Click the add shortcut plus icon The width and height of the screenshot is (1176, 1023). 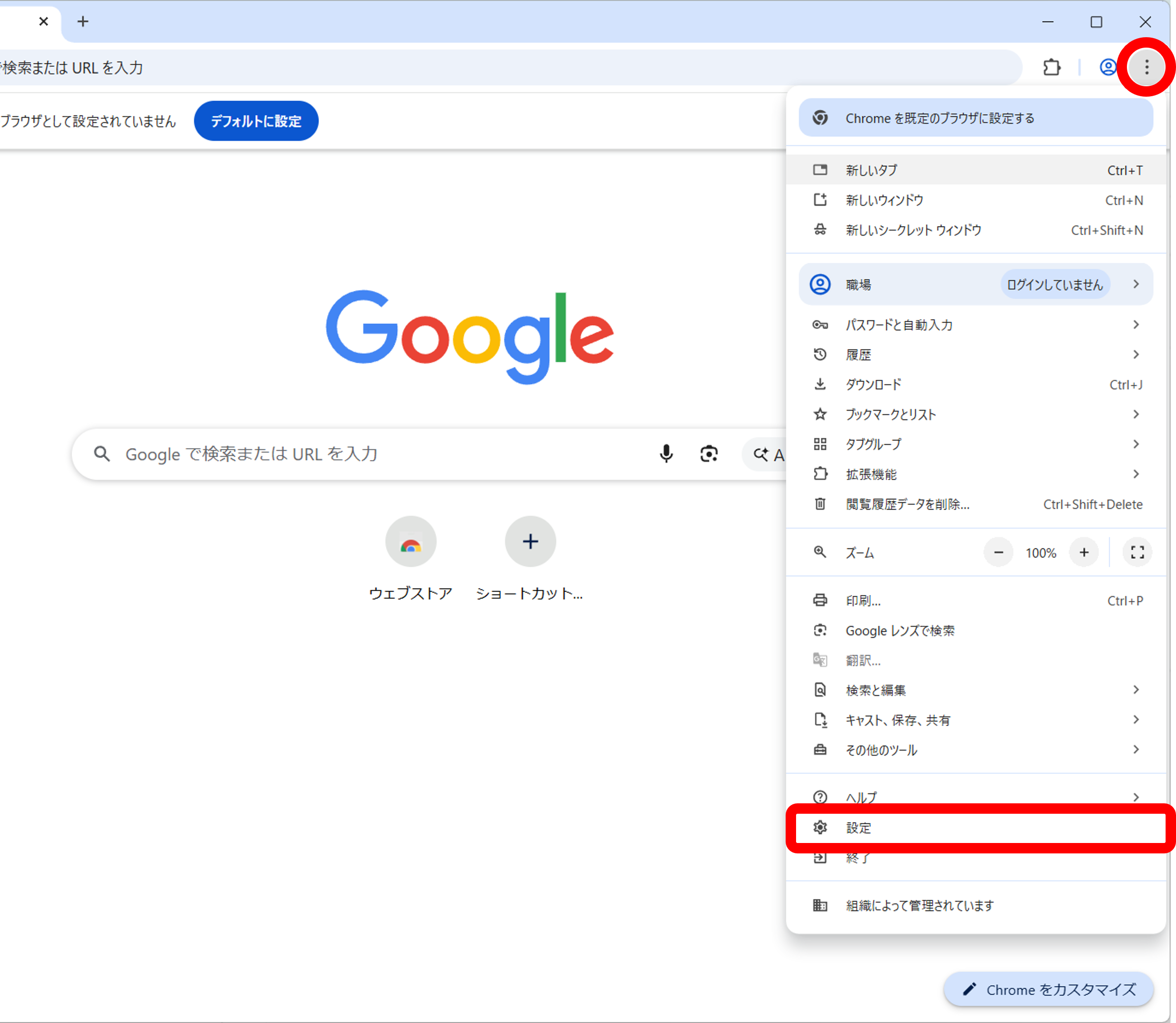[x=530, y=541]
